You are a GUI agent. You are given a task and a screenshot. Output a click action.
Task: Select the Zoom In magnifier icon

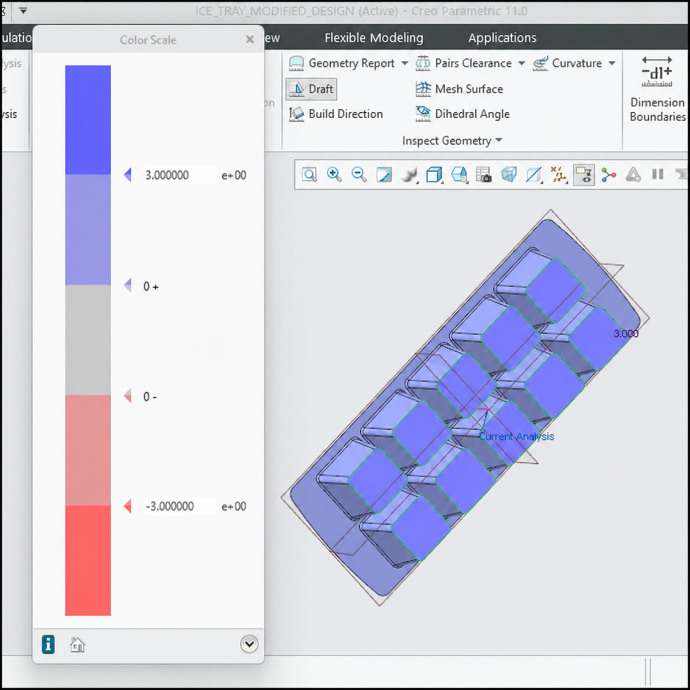pos(334,175)
